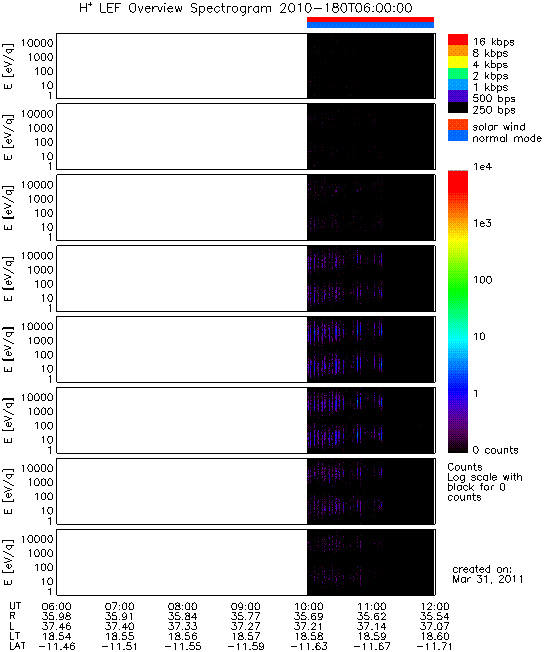The image size is (544, 652).
Task: Click the 'LAT' row header
Action: [17, 646]
